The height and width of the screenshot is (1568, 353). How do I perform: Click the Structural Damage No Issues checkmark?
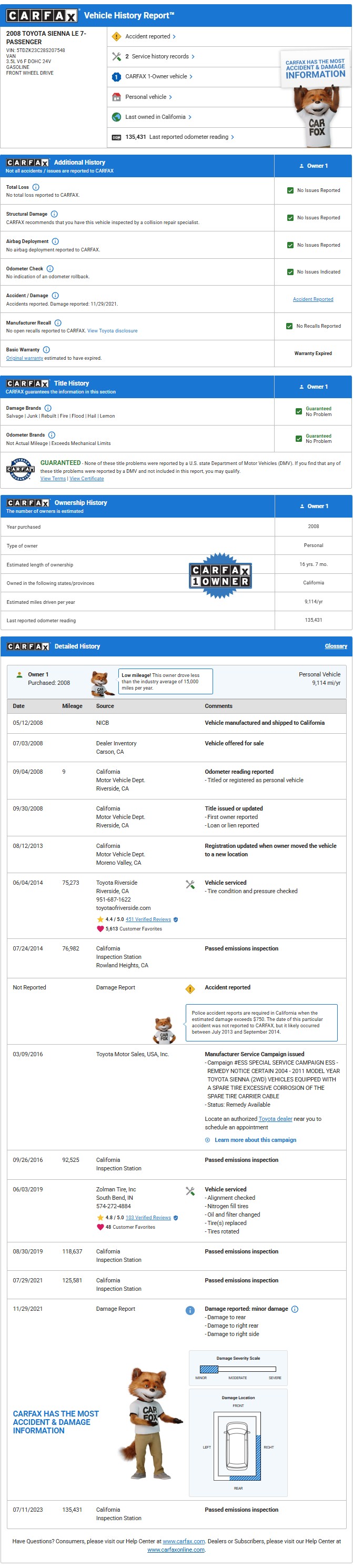(x=290, y=218)
